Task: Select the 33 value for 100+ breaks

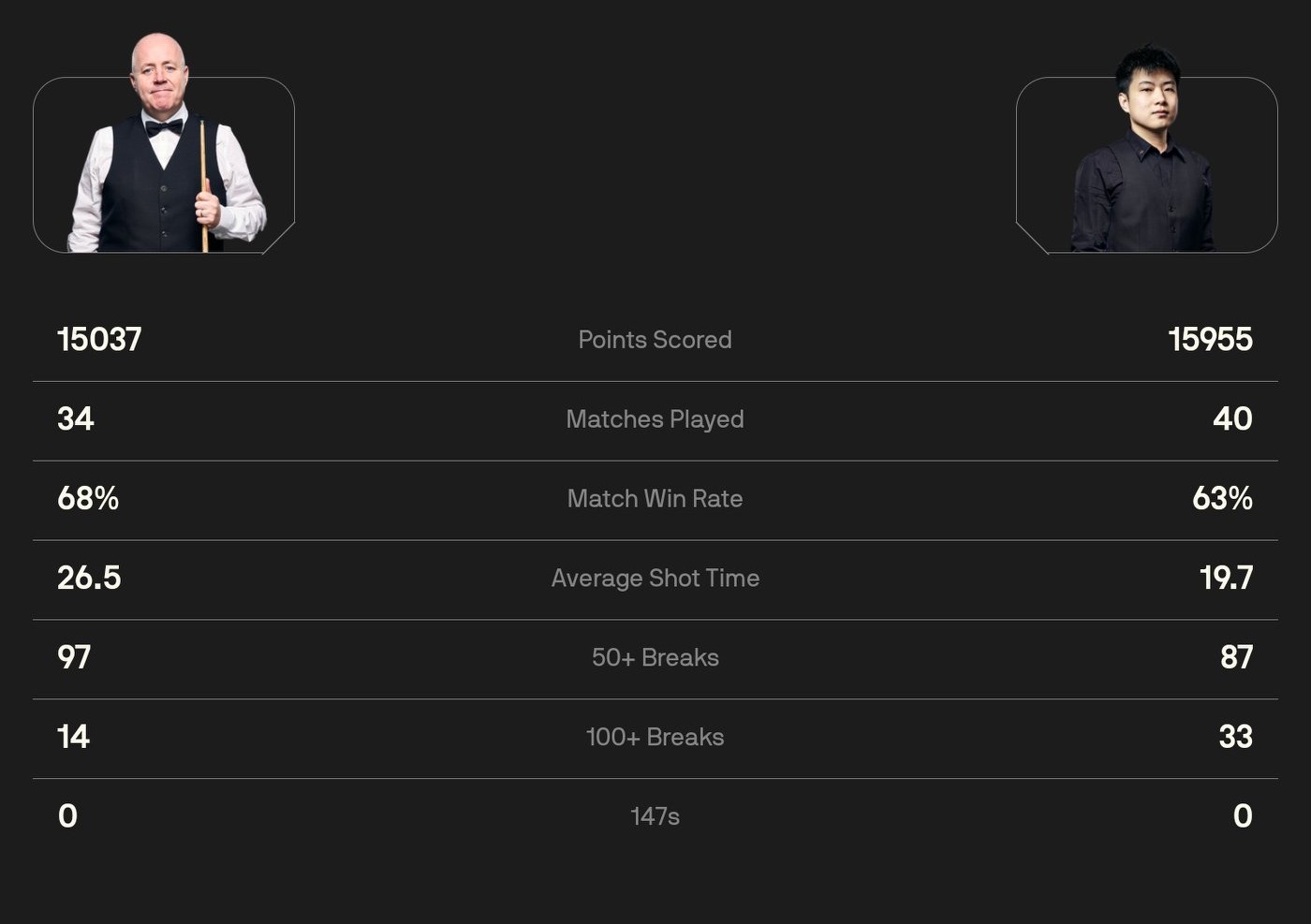Action: coord(1235,738)
